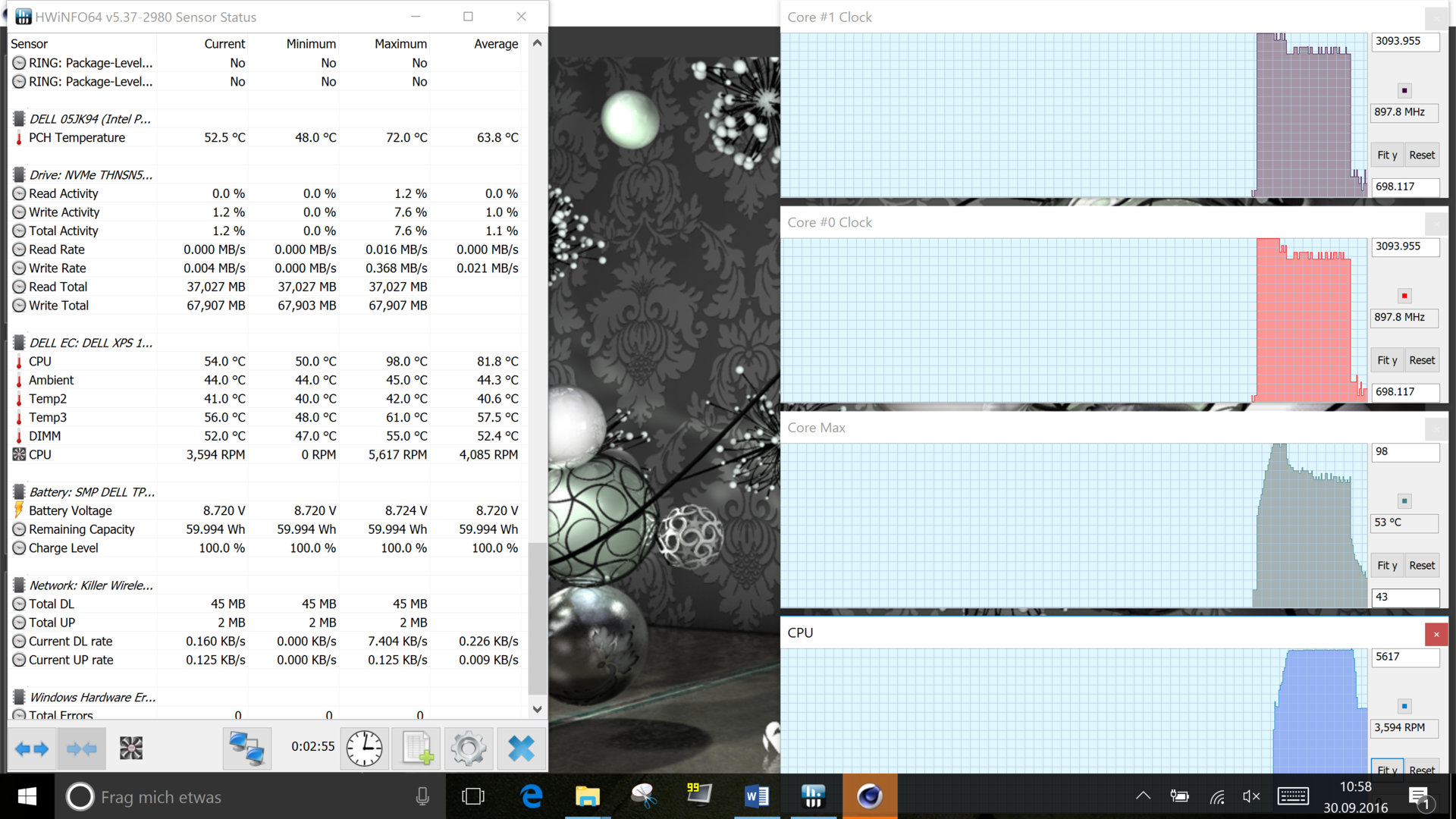Click Cortana search box Frag mich etwas
The image size is (1456, 819).
(250, 796)
